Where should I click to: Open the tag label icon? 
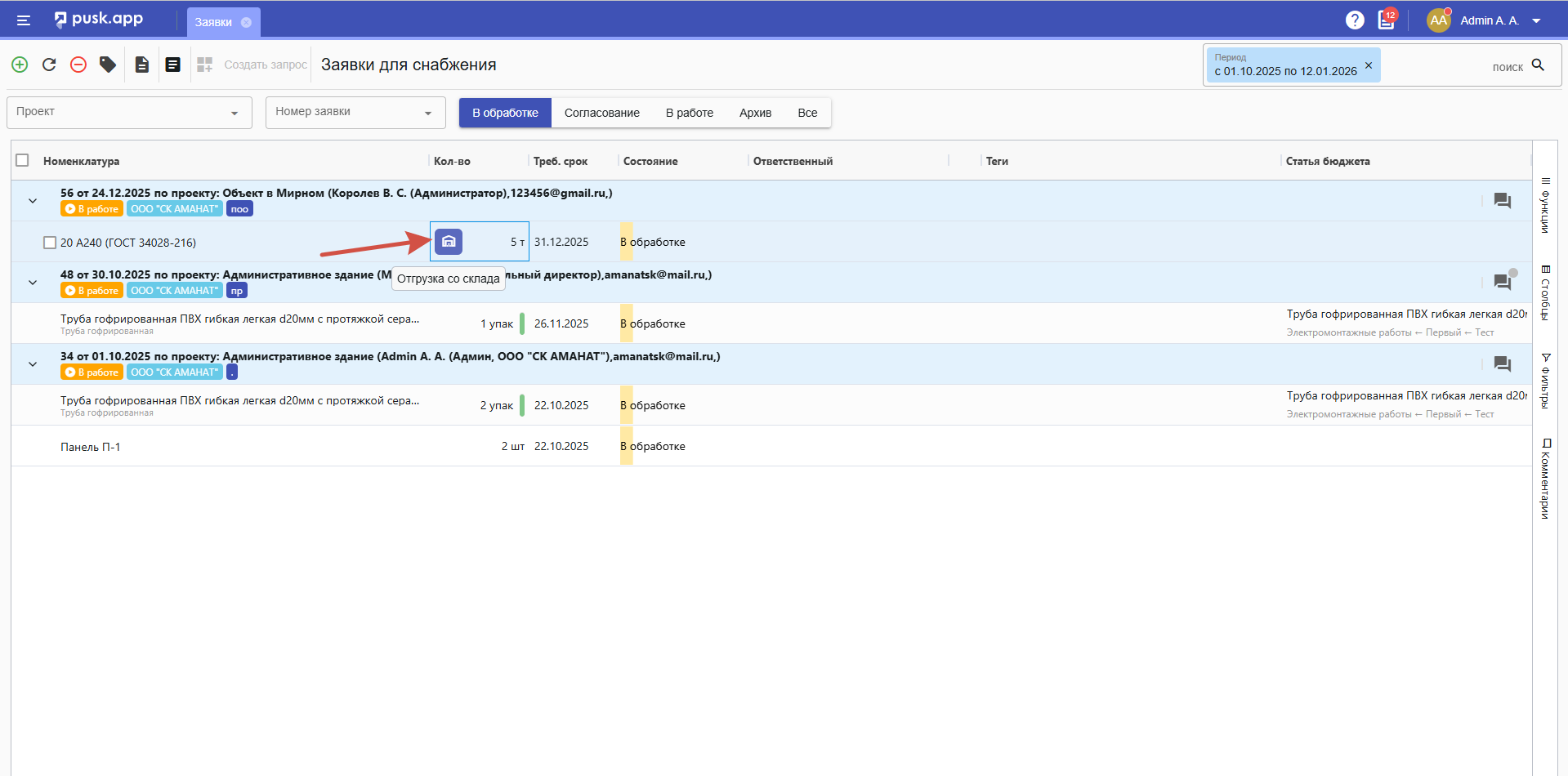coord(108,65)
